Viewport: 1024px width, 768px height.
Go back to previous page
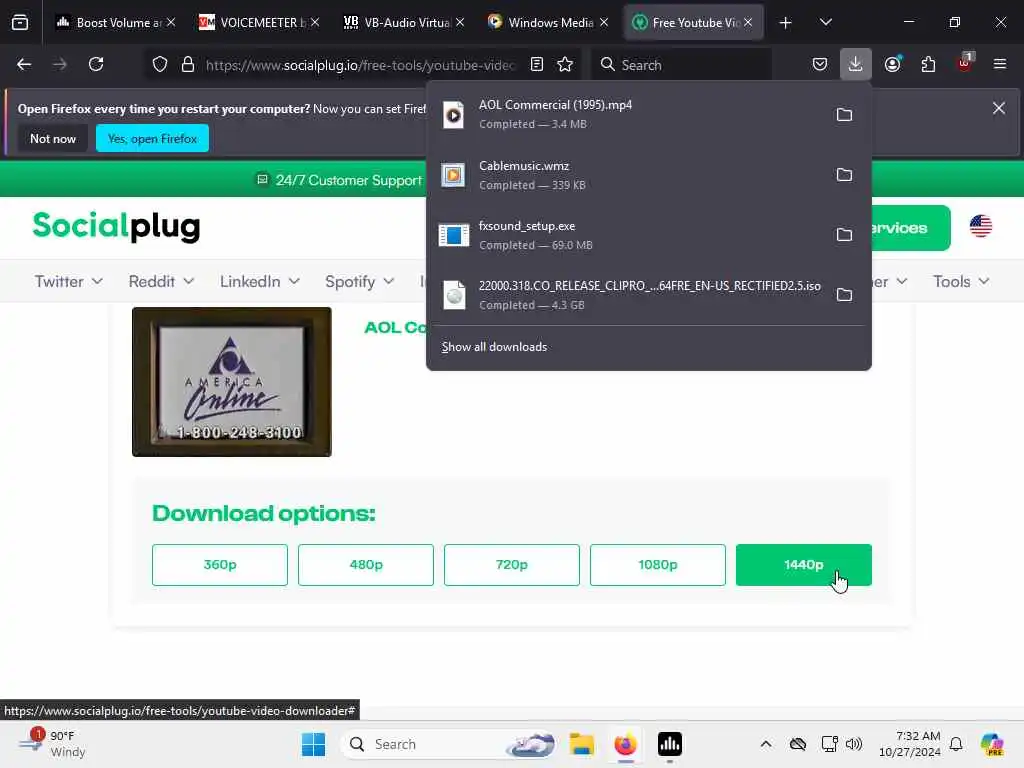(x=24, y=65)
